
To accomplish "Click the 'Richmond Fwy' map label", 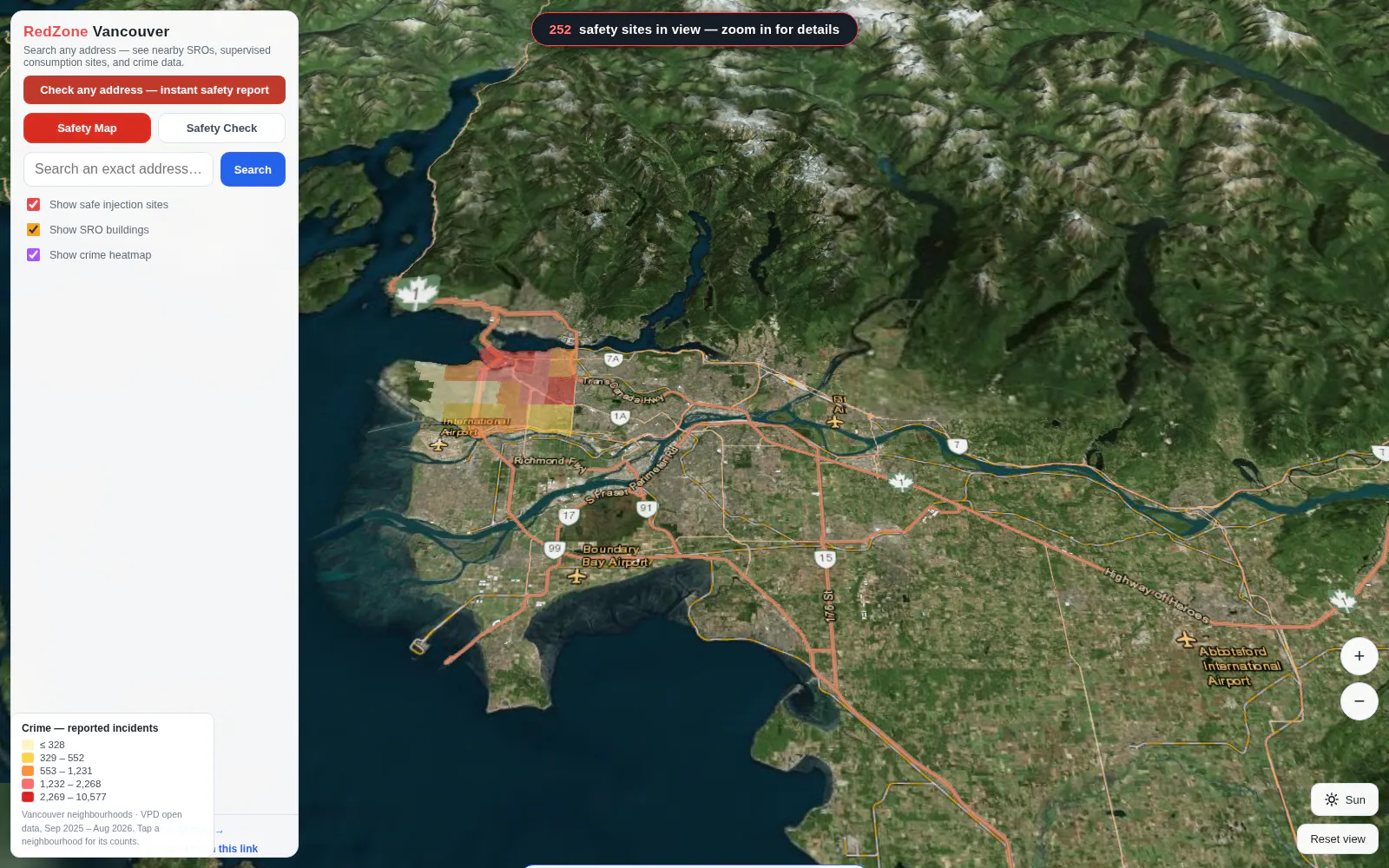I will [x=550, y=463].
